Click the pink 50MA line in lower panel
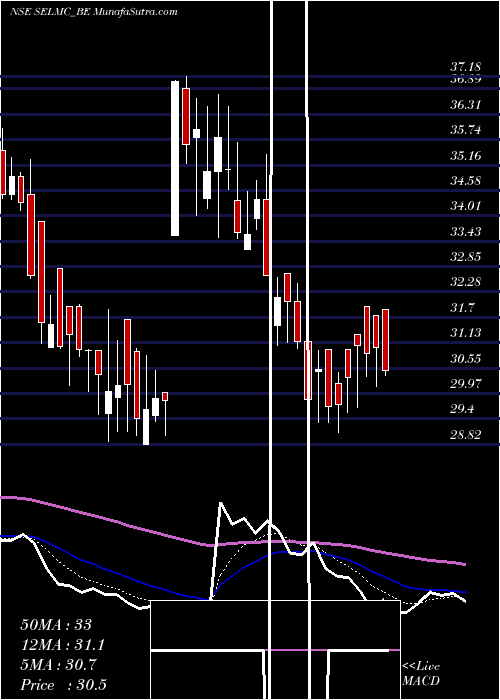This screenshot has width=500, height=700. (x=232, y=542)
